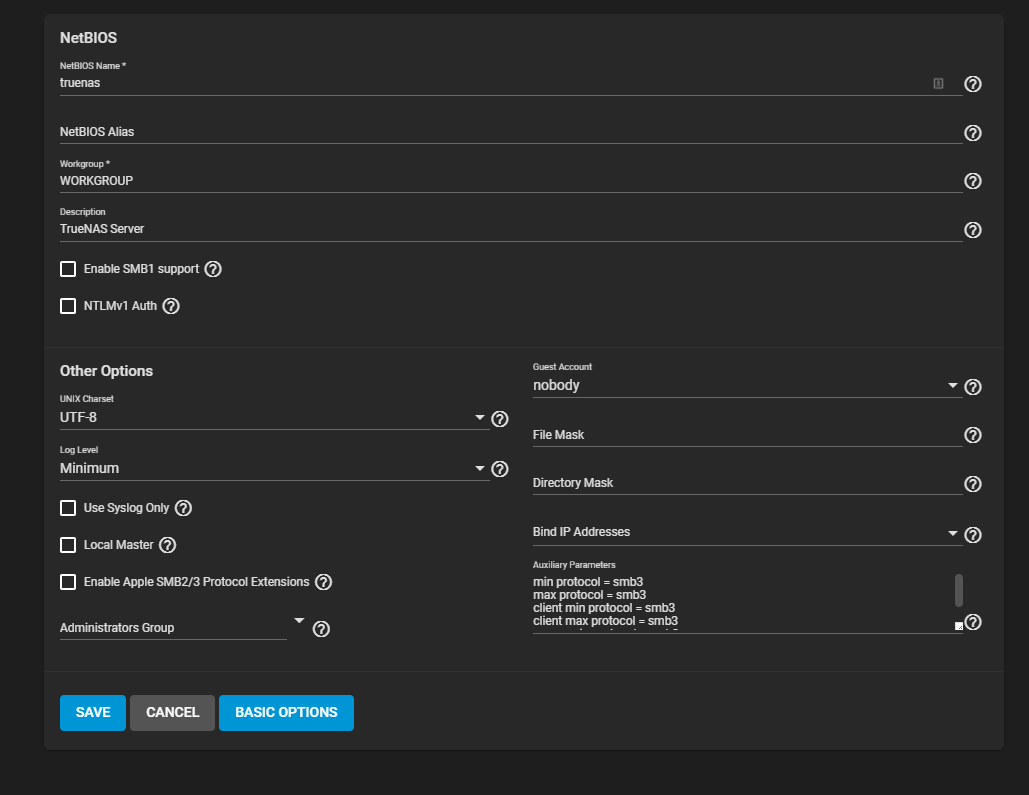Open help for NetBIOS Name field
This screenshot has height=795, width=1029.
pyautogui.click(x=973, y=84)
